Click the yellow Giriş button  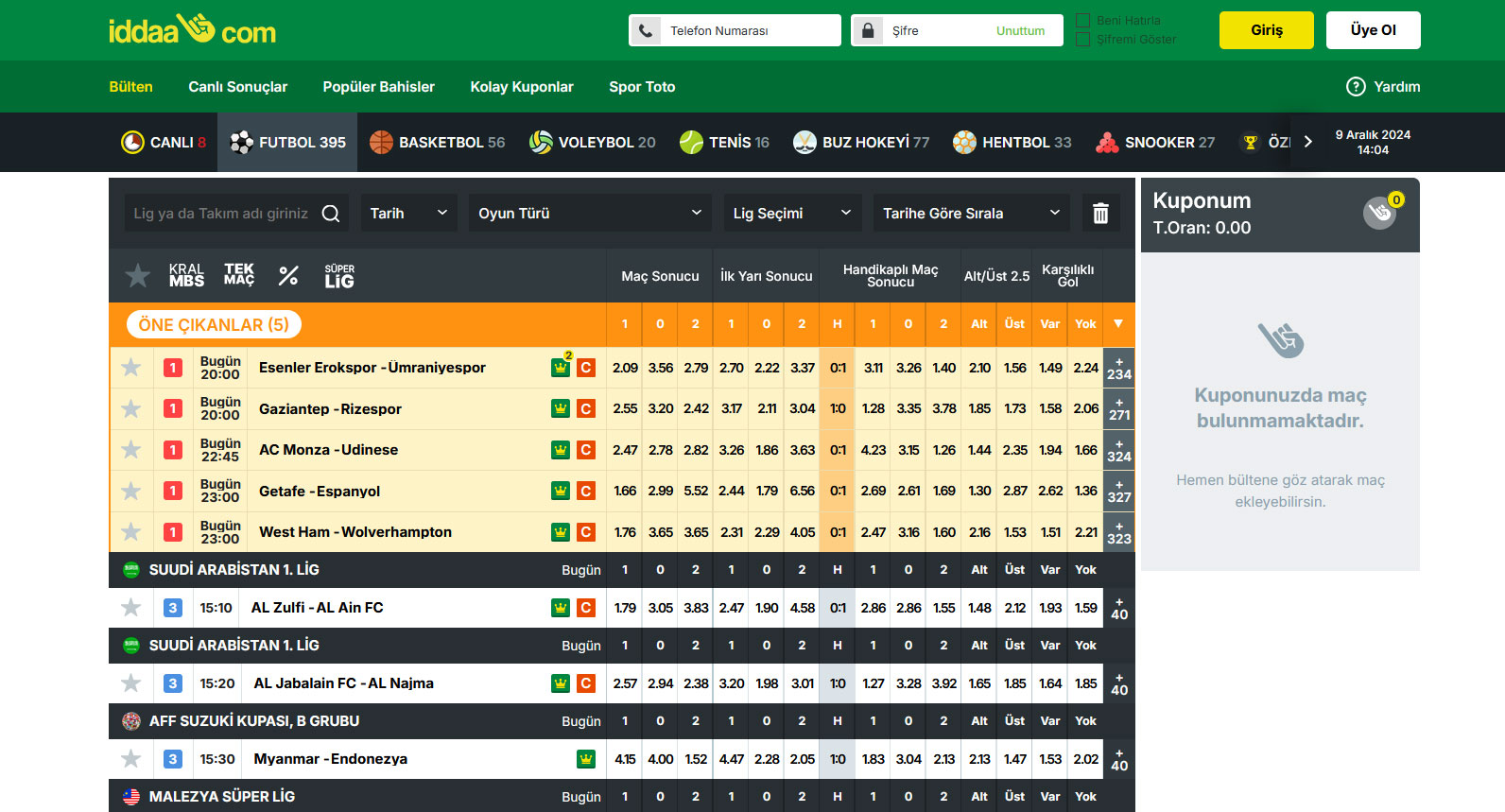pyautogui.click(x=1267, y=30)
